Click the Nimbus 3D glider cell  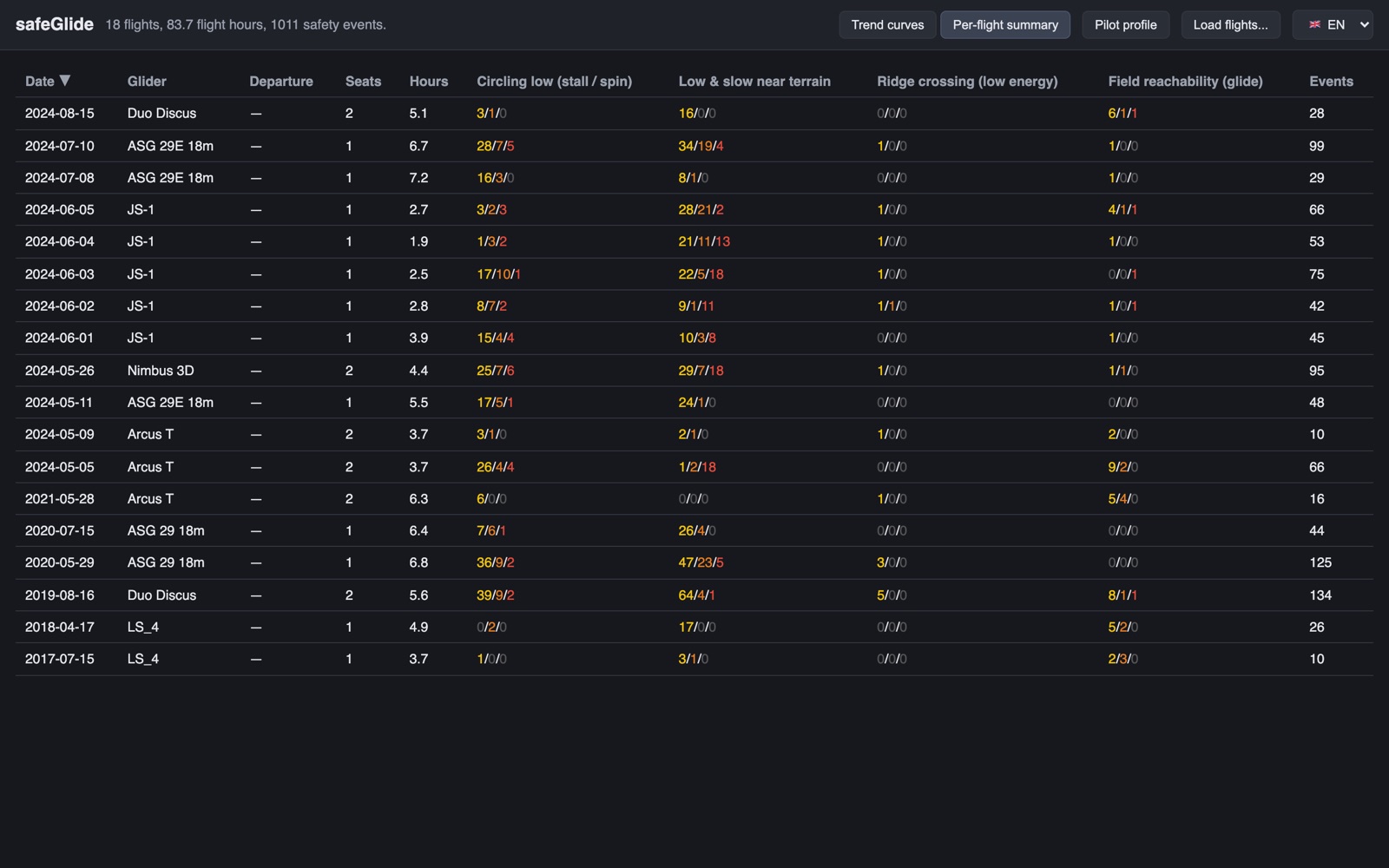[161, 370]
